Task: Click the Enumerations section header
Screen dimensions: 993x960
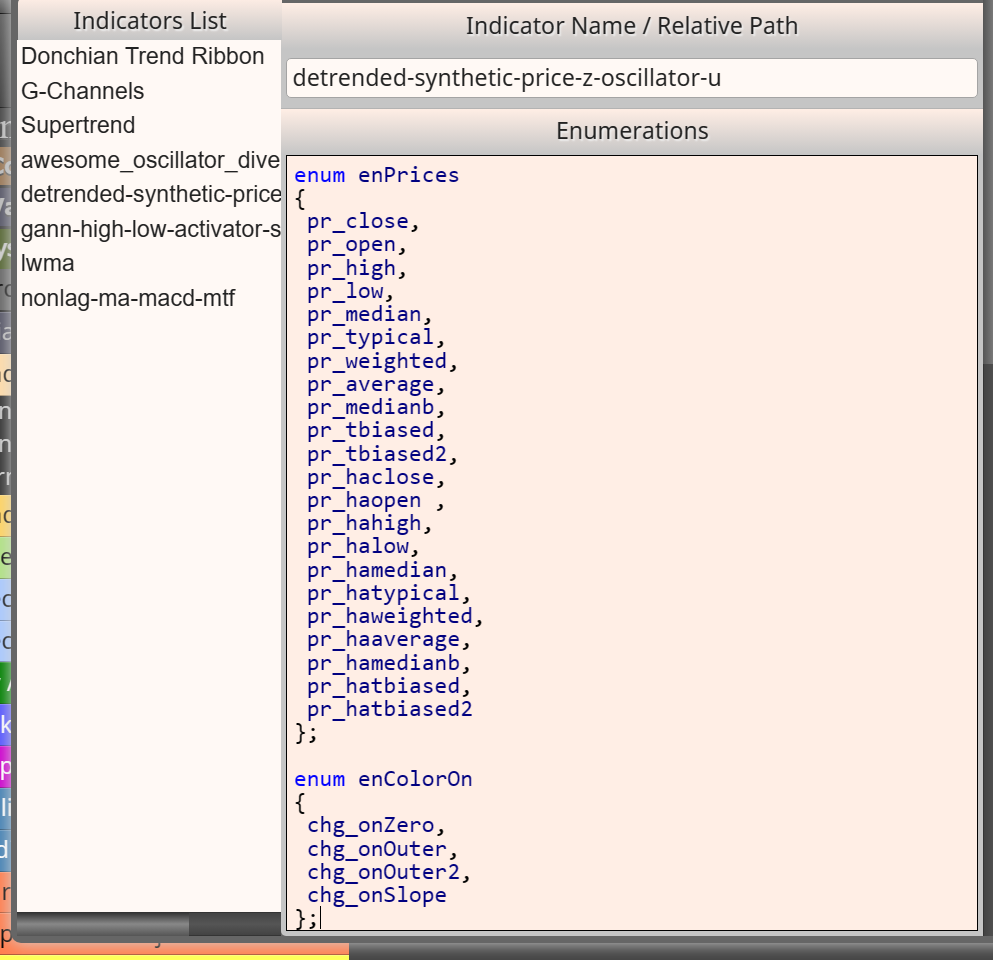Action: [x=631, y=130]
